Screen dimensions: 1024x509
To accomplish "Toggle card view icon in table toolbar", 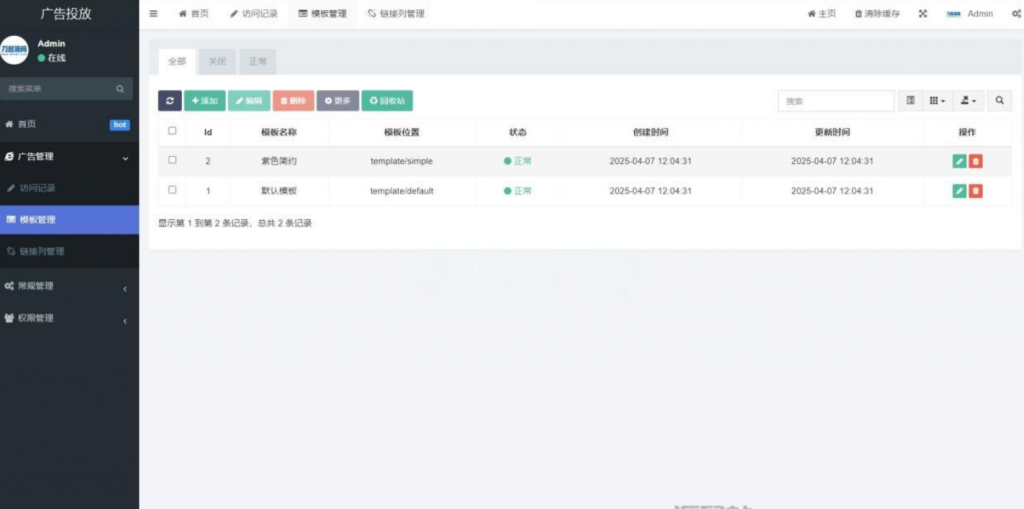I will (910, 101).
